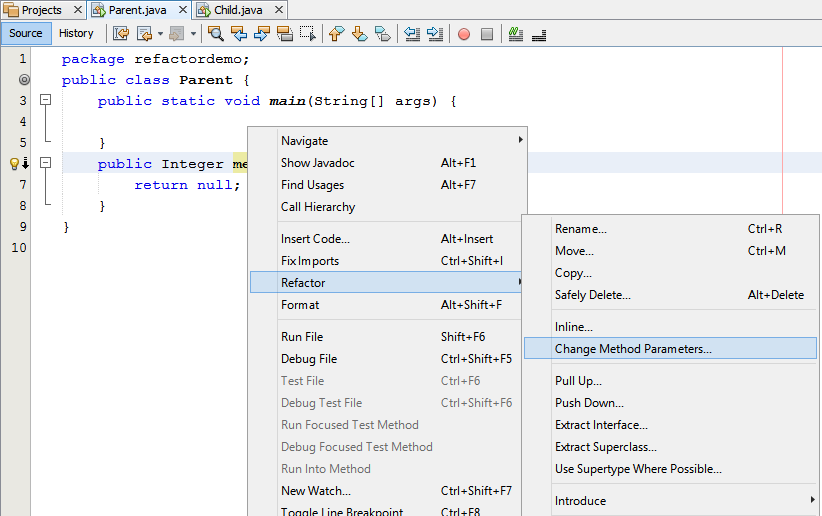The height and width of the screenshot is (516, 822).
Task: Toggle the Source view button
Action: point(26,33)
